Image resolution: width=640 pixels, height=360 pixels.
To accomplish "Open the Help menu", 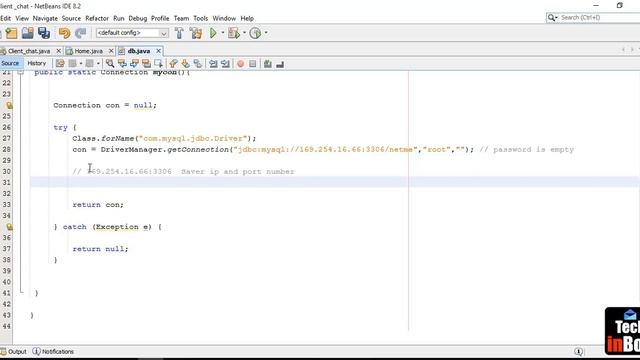I will 247,18.
